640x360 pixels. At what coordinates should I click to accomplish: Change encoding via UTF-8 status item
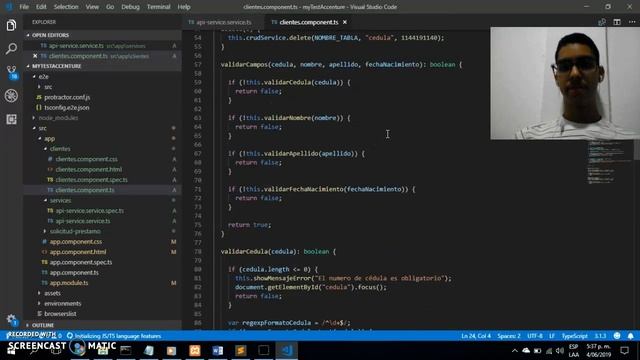point(535,336)
